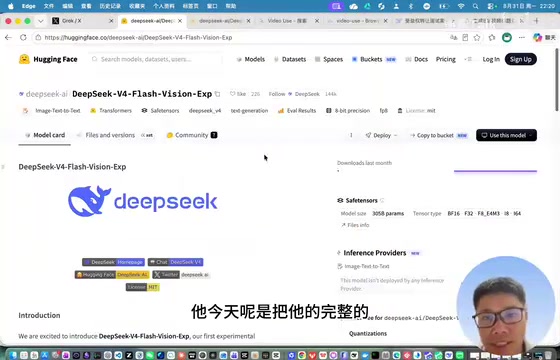Open the Community tab
The height and width of the screenshot is (360, 560).
coord(192,135)
